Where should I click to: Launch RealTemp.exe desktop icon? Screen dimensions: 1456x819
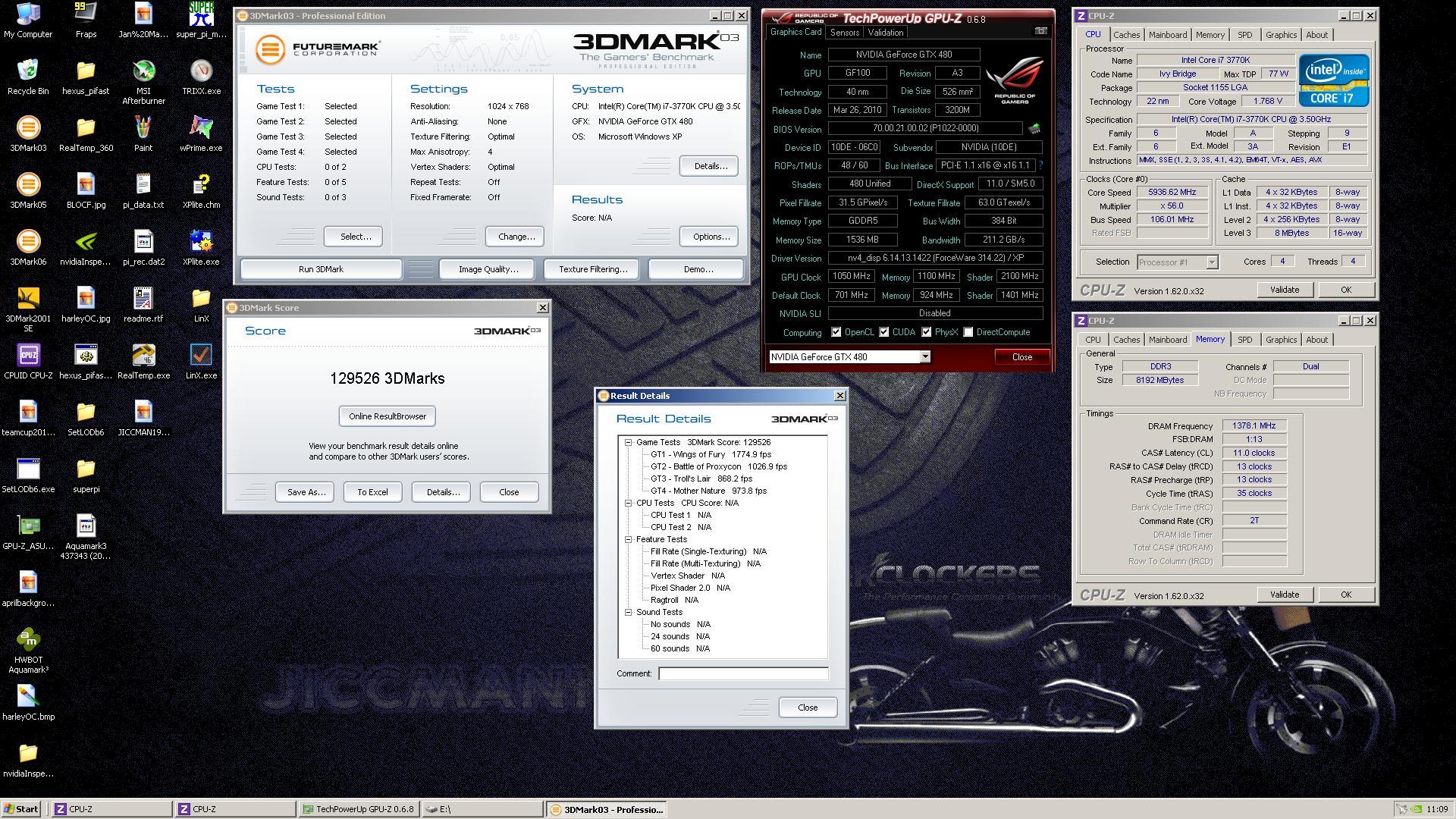(x=143, y=362)
